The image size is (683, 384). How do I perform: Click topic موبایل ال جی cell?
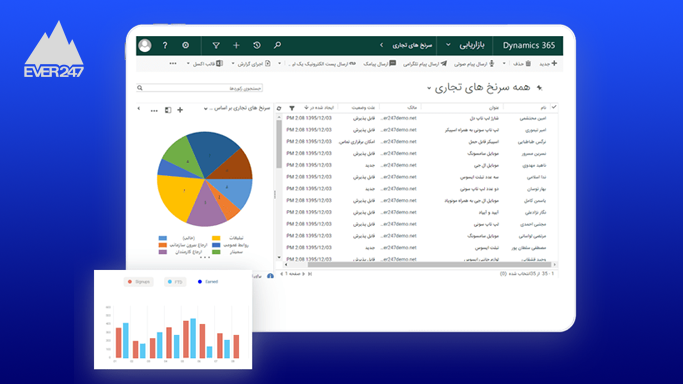[486, 165]
